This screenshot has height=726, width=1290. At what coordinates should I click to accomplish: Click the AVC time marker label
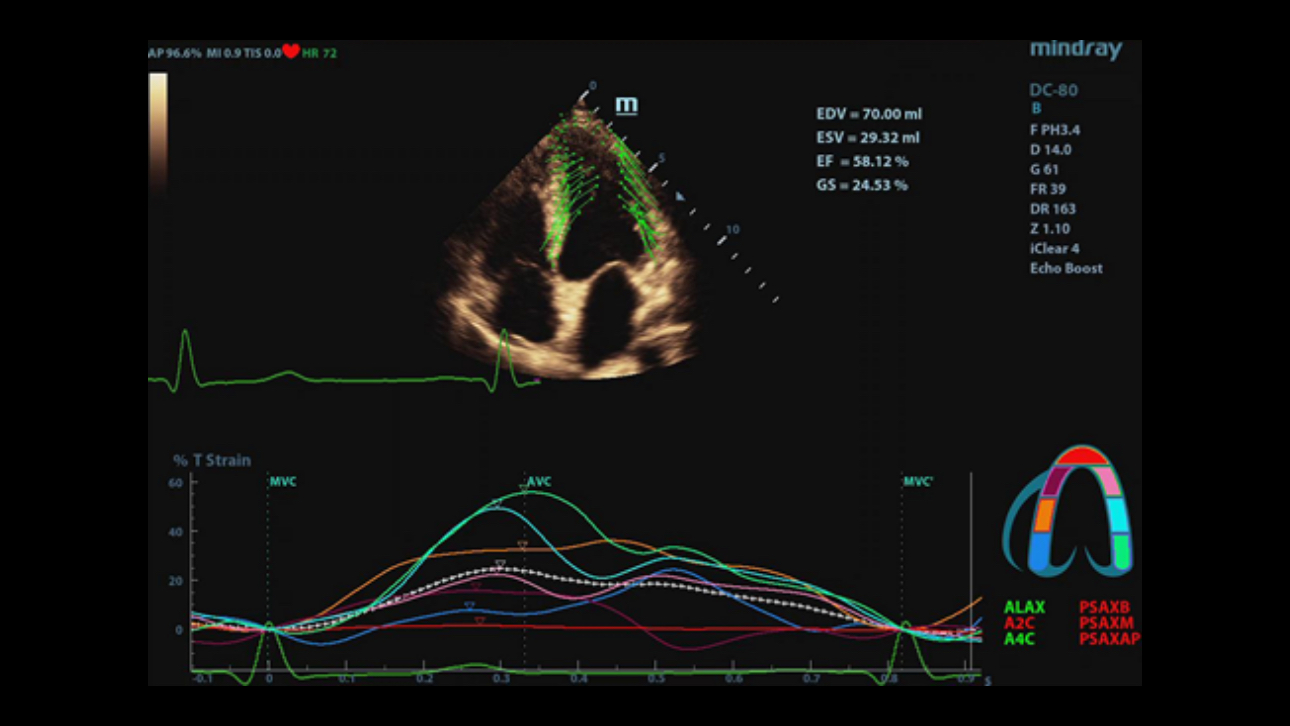[539, 482]
